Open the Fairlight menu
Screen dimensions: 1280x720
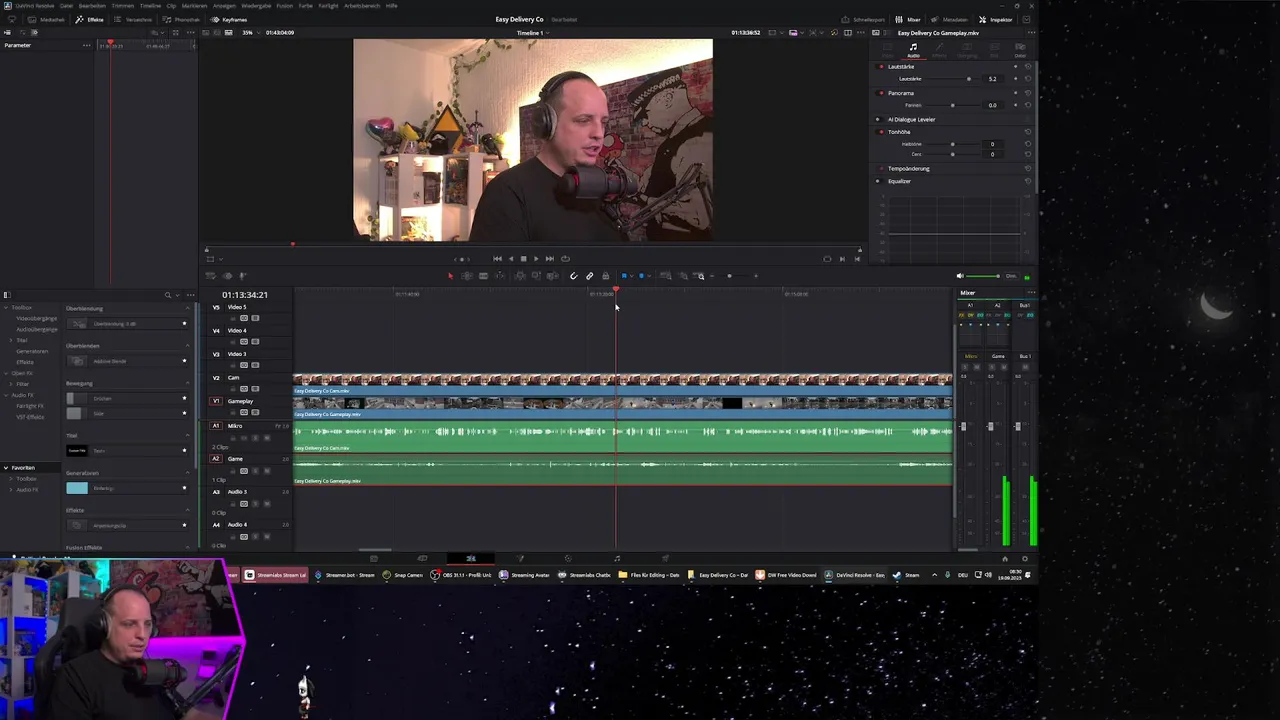coord(328,5)
